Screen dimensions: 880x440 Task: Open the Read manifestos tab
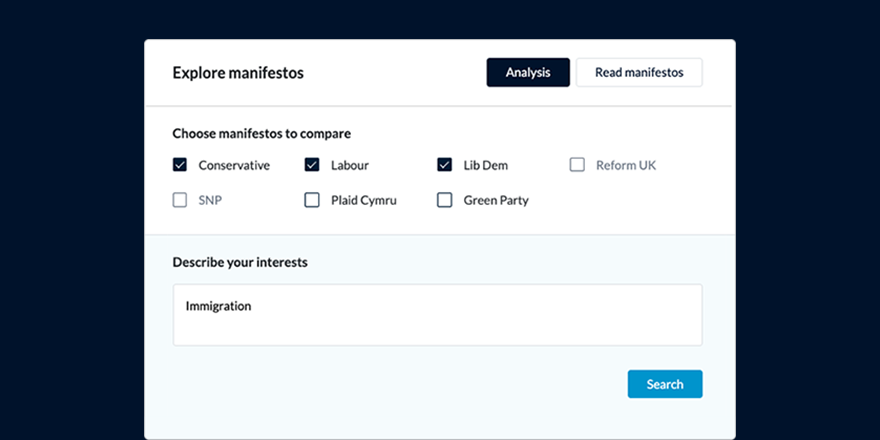[x=639, y=73]
